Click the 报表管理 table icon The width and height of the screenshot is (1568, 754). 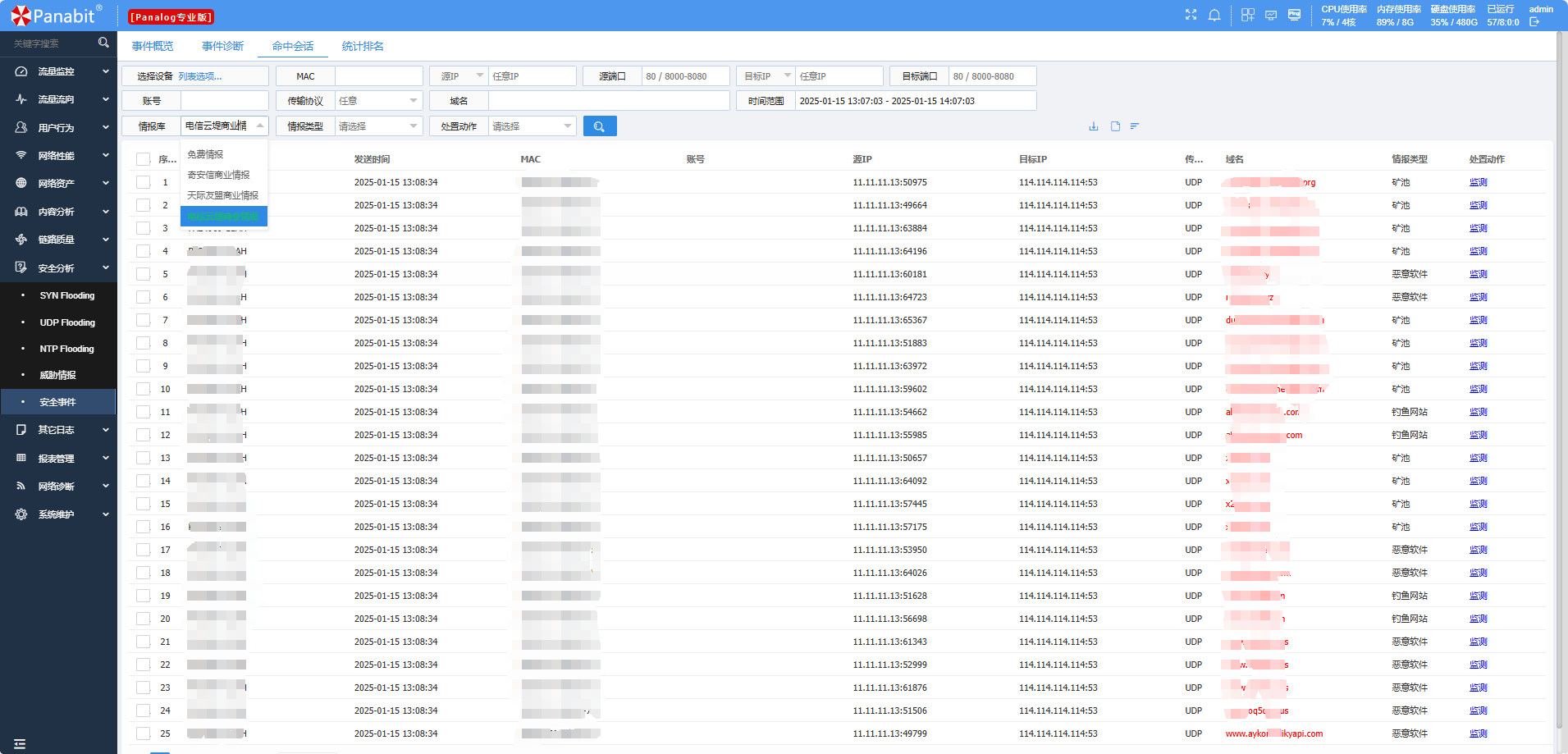[x=21, y=458]
